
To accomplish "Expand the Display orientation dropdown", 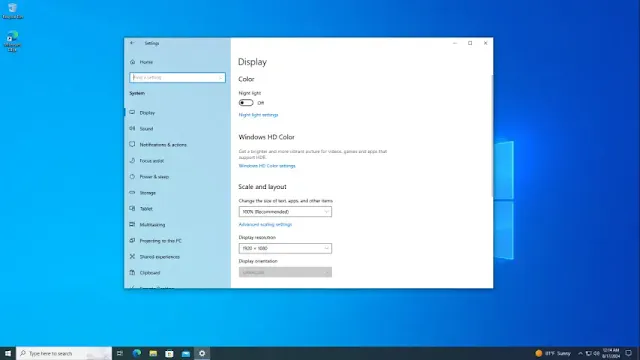I will 285,272.
